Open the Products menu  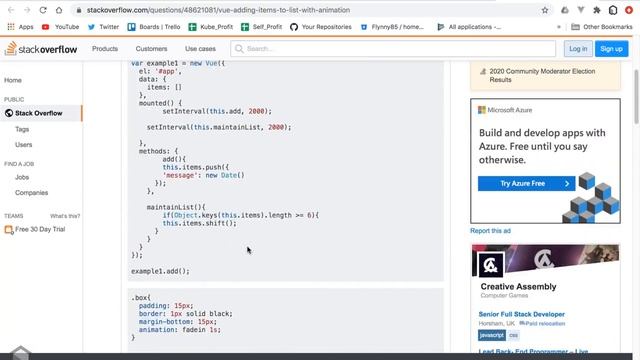[105, 49]
